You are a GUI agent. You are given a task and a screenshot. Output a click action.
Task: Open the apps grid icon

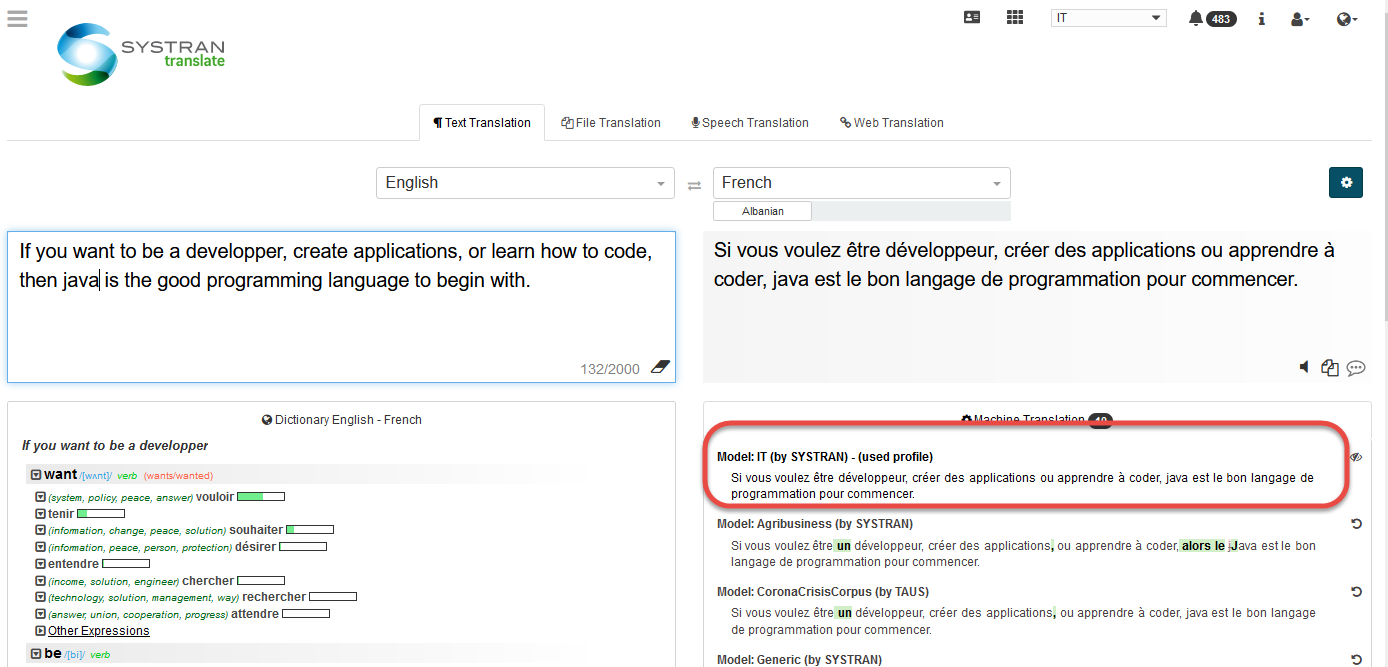pyautogui.click(x=1015, y=17)
